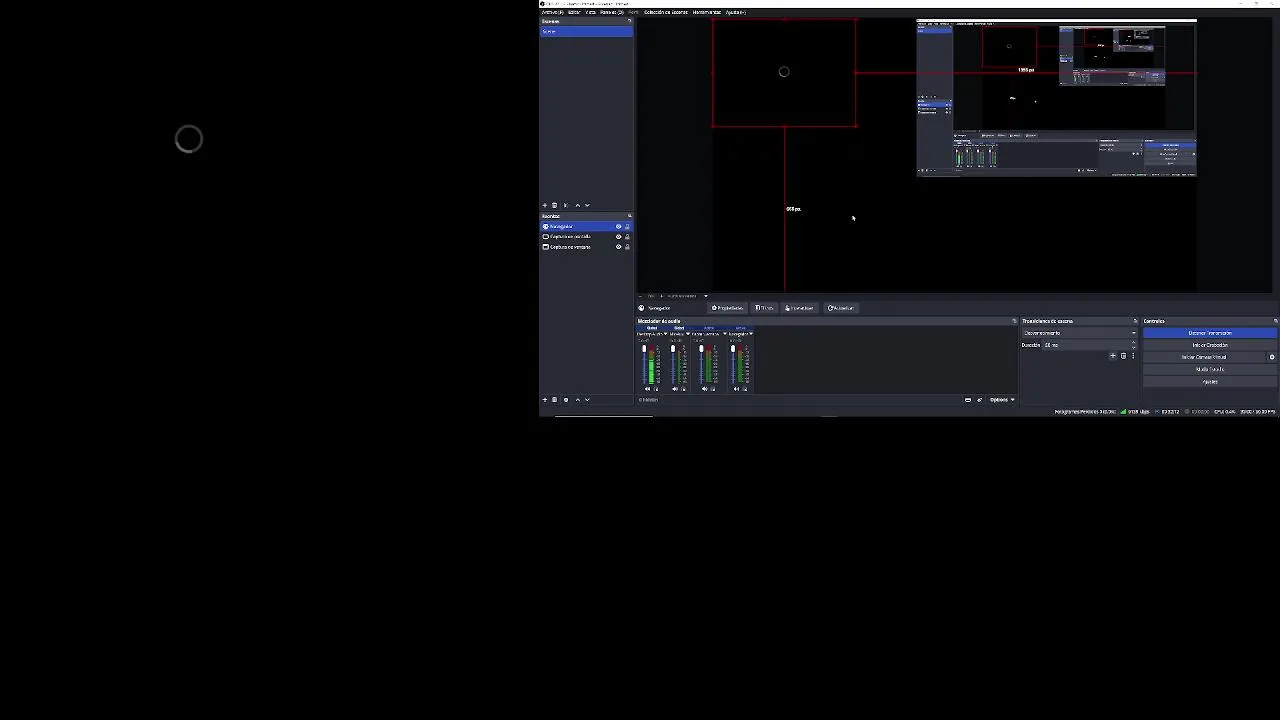Toggle visibility of Captura de pantalla source
The width and height of the screenshot is (1280, 720).
618,237
